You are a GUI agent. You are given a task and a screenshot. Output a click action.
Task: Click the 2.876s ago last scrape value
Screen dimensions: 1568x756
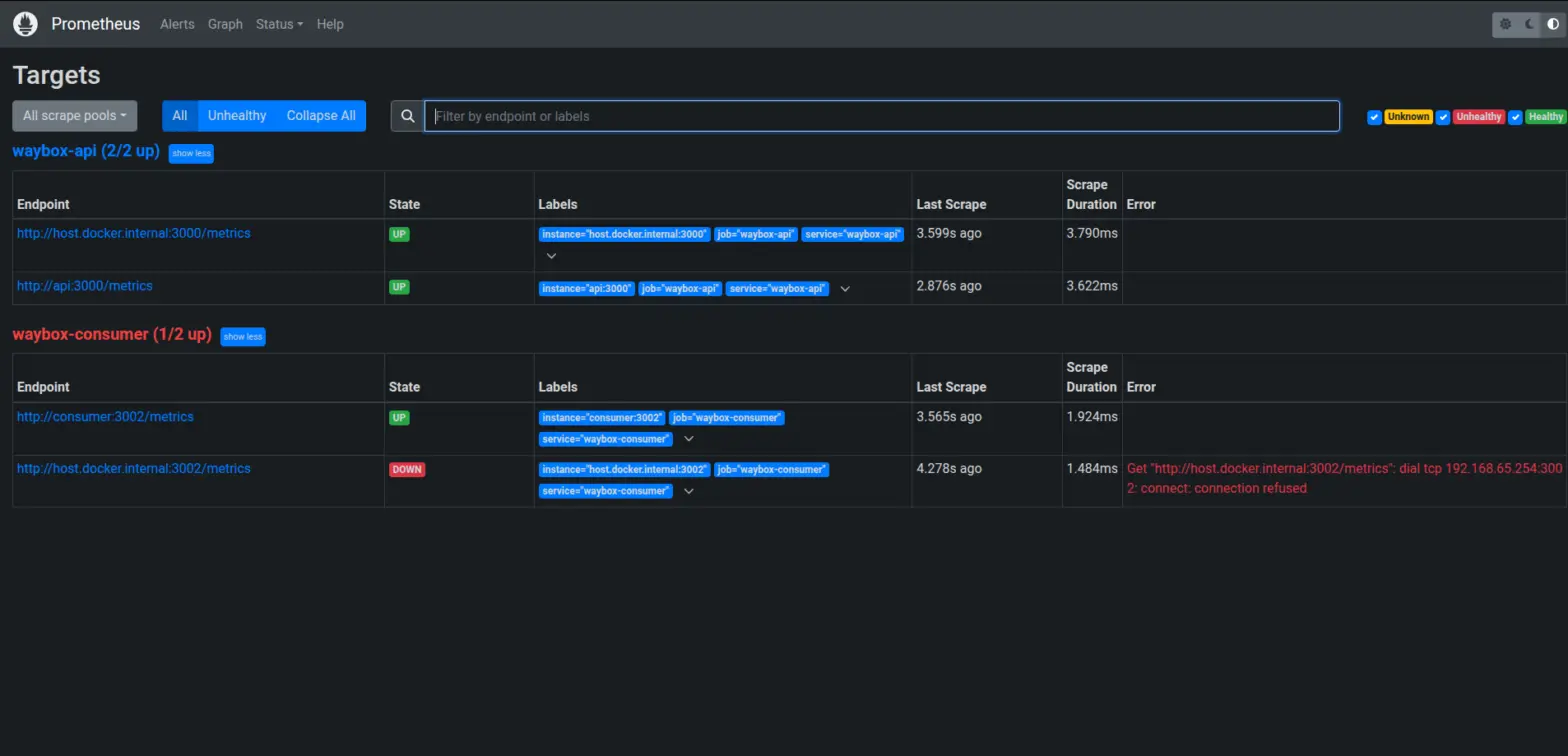[x=949, y=286]
